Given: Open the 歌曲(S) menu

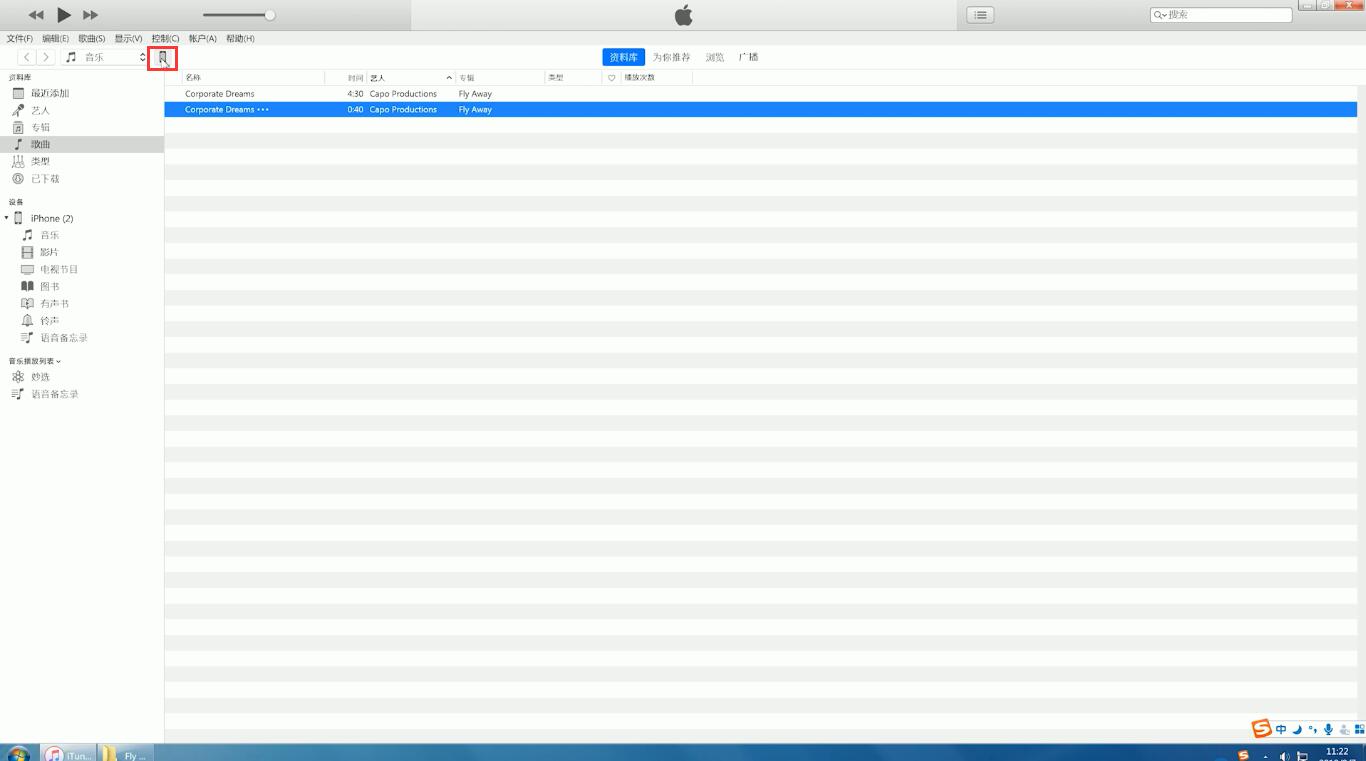Looking at the screenshot, I should (x=92, y=39).
